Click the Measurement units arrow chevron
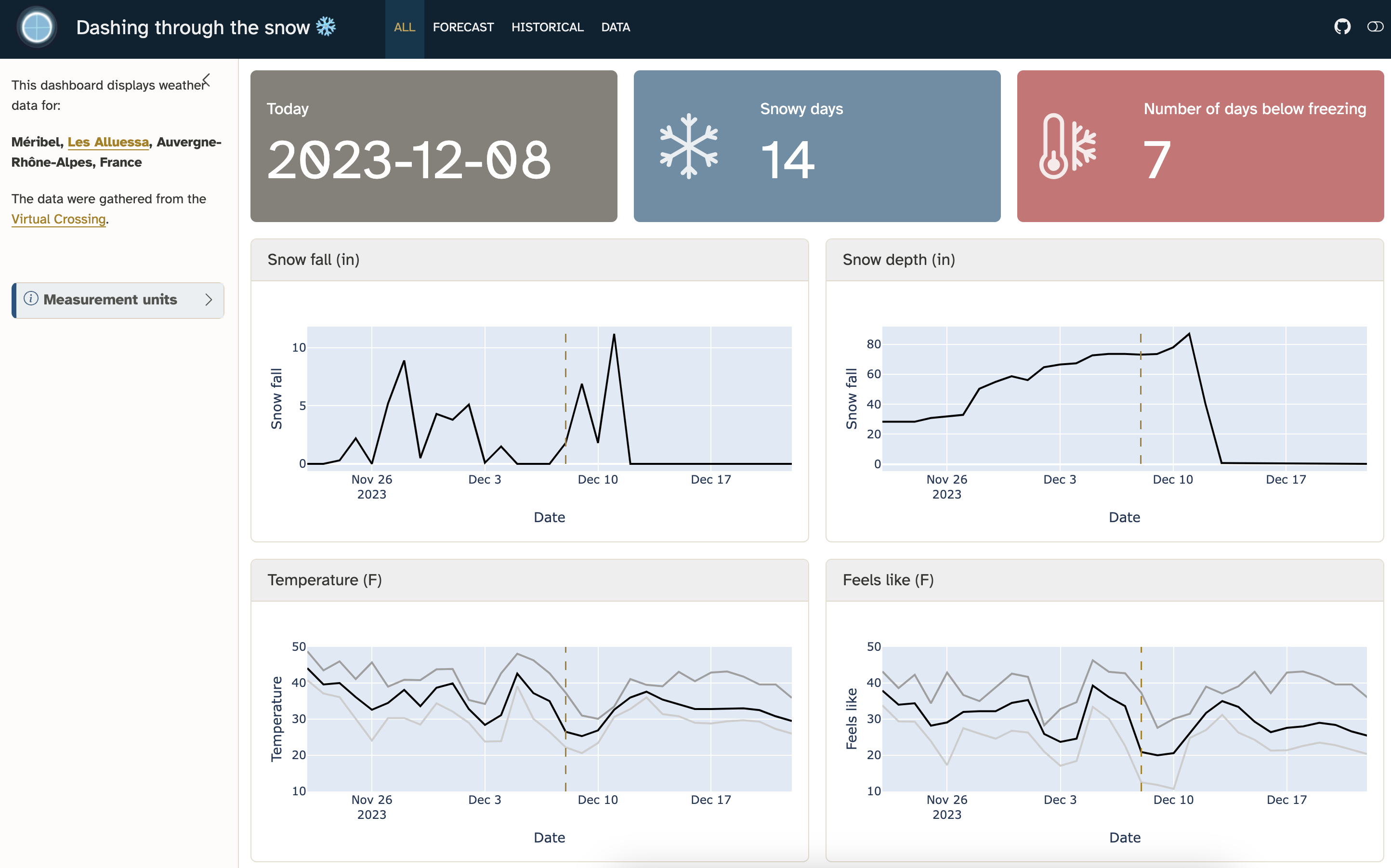This screenshot has height=868, width=1391. pos(209,300)
